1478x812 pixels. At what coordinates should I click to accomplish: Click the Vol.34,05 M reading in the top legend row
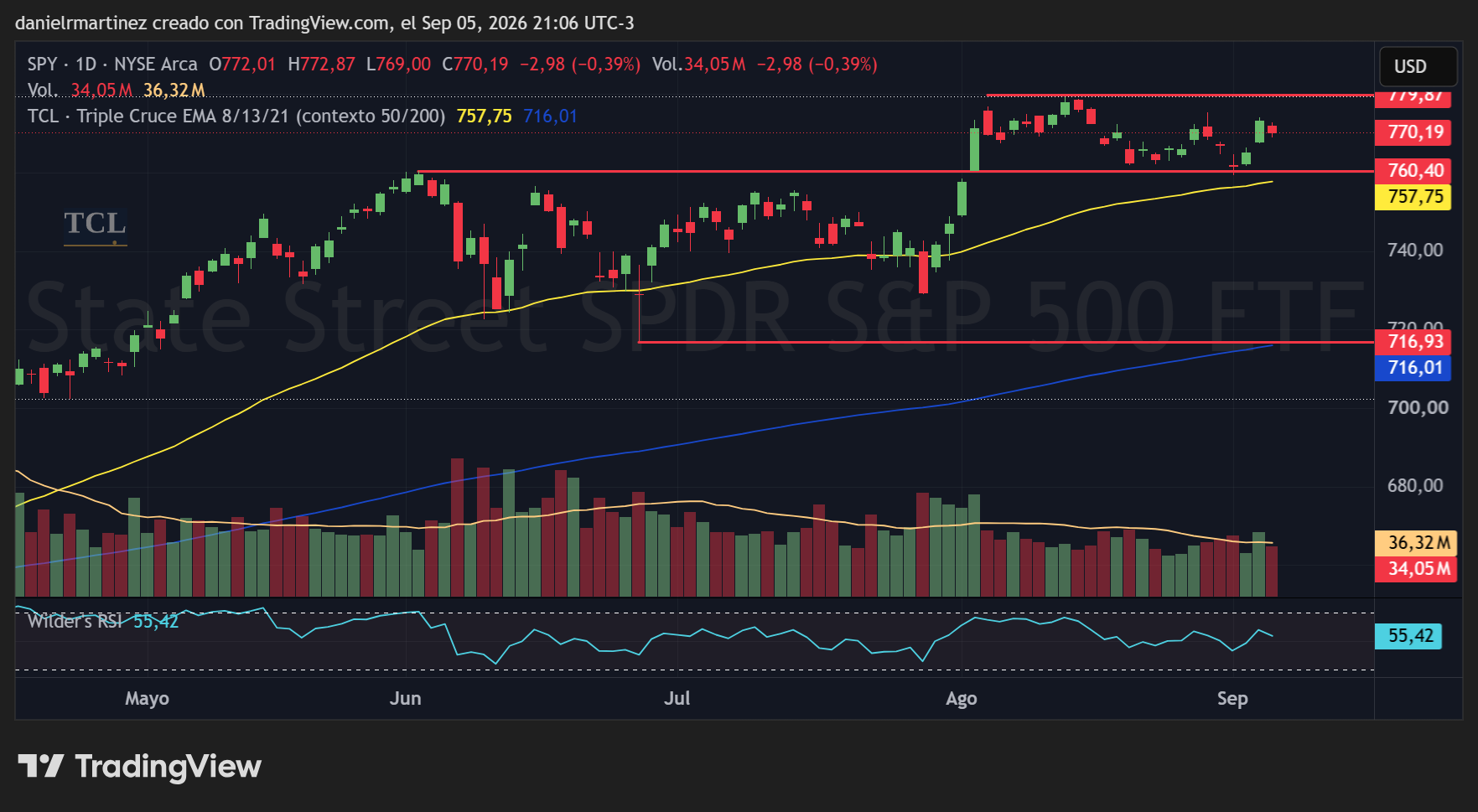pos(699,65)
